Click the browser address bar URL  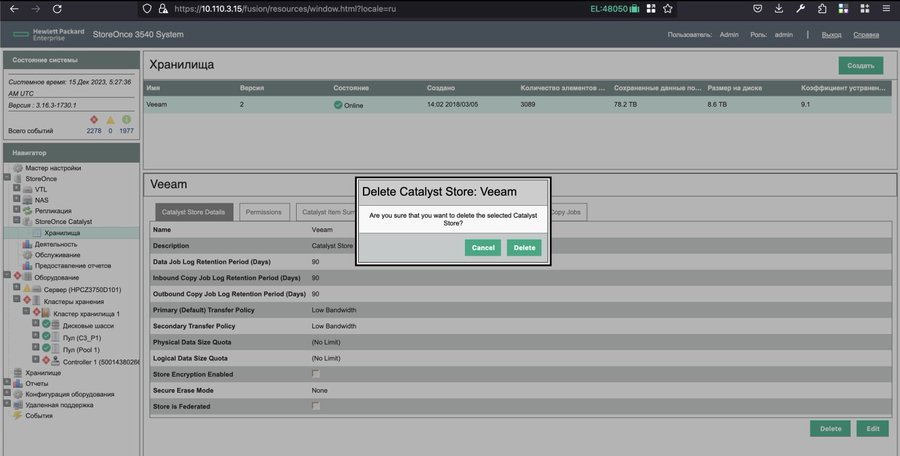click(x=285, y=9)
